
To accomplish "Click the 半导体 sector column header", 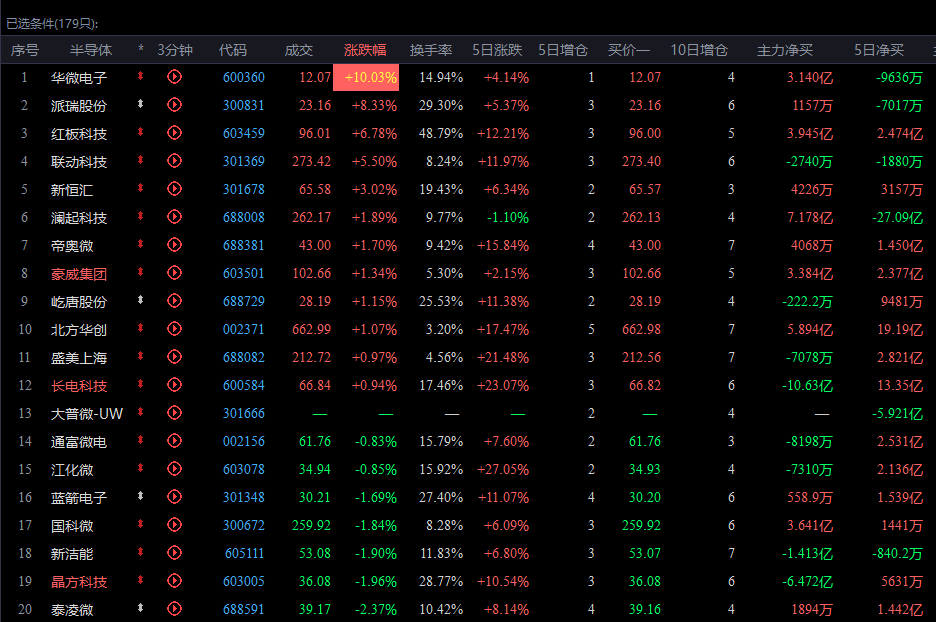I will pyautogui.click(x=91, y=50).
